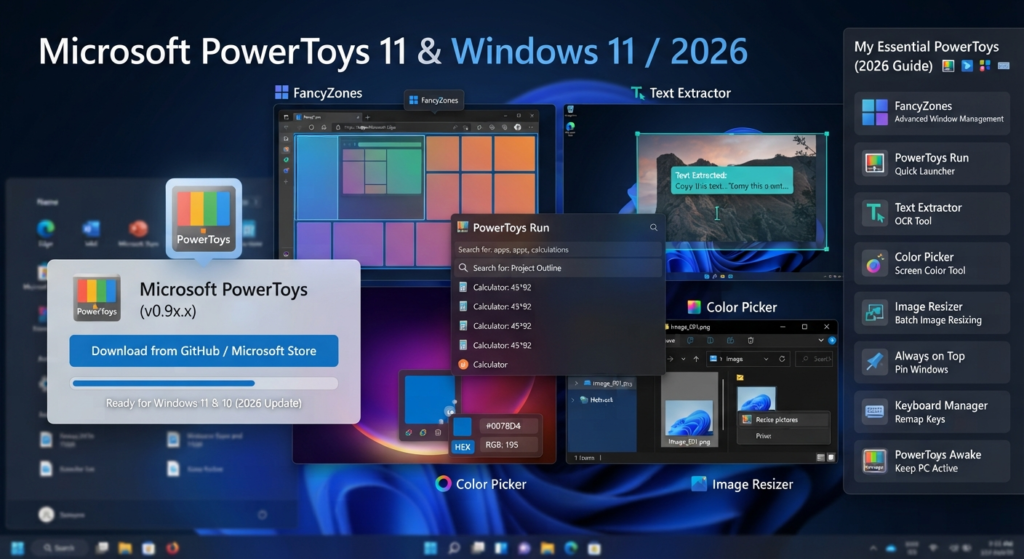The height and width of the screenshot is (559, 1024).
Task: Expand the Network tree node
Action: [574, 400]
